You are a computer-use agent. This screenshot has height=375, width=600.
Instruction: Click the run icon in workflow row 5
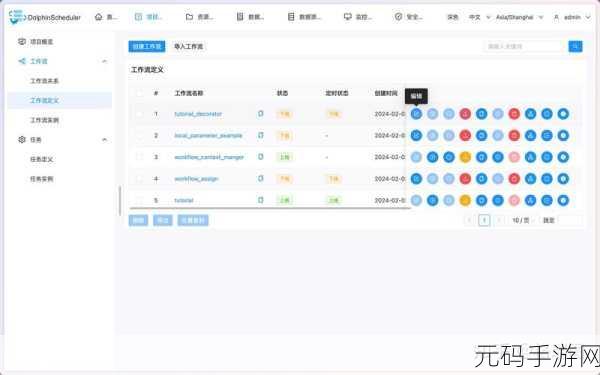tap(432, 200)
